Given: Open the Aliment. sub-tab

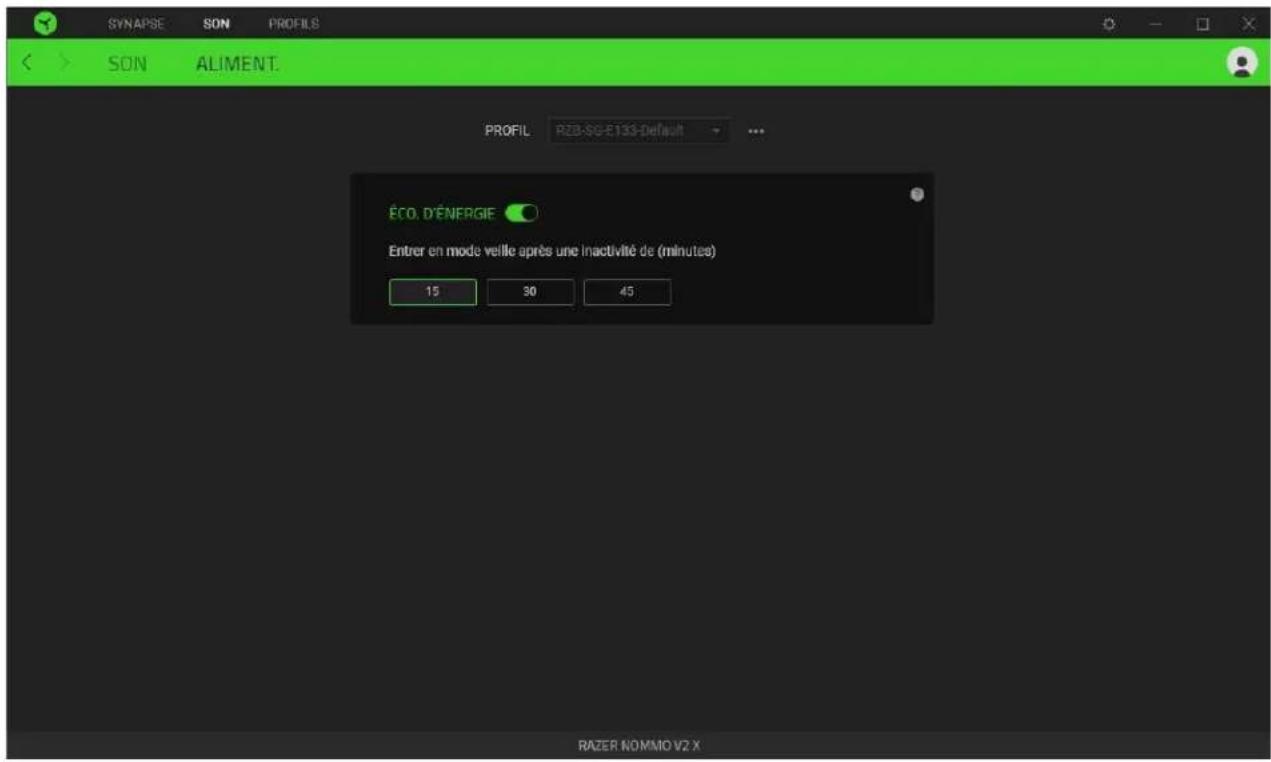Looking at the screenshot, I should (x=238, y=63).
